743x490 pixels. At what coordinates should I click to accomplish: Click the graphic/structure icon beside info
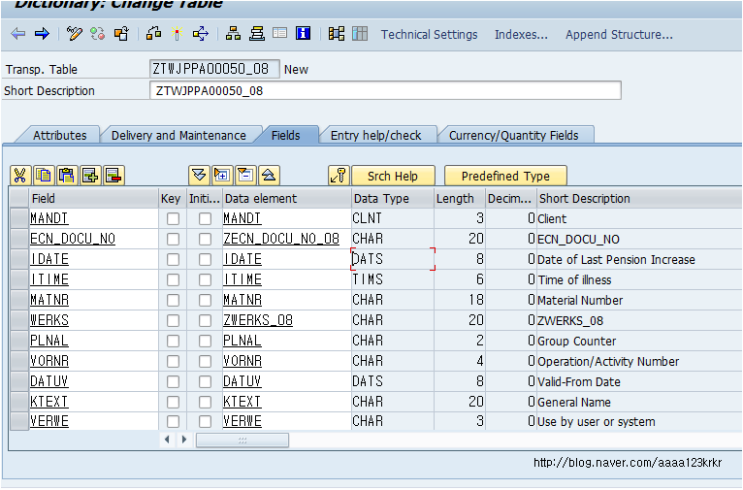[x=336, y=34]
